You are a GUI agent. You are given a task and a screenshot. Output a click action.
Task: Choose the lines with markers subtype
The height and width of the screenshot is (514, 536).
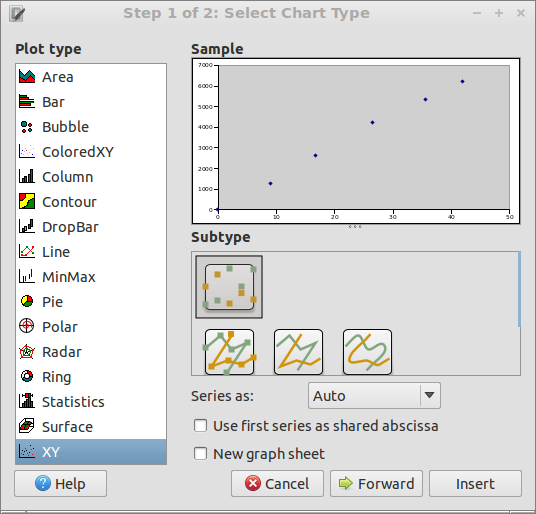[229, 352]
